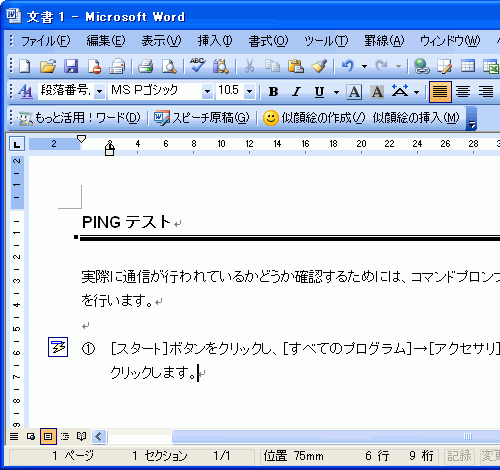Screen dimensions: 500x470
Task: Switch to Reading Layout view button
Action: [x=82, y=436]
